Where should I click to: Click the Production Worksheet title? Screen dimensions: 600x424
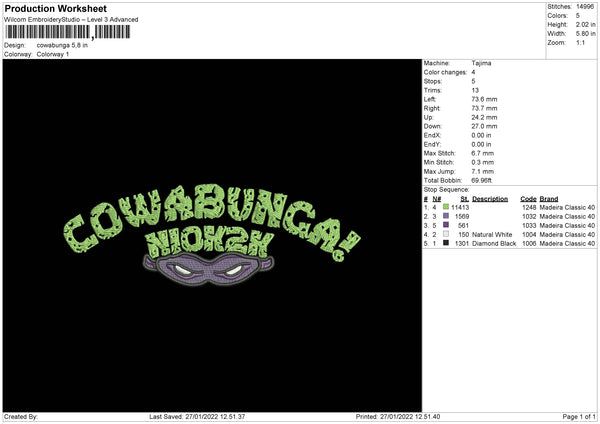[x=55, y=8]
